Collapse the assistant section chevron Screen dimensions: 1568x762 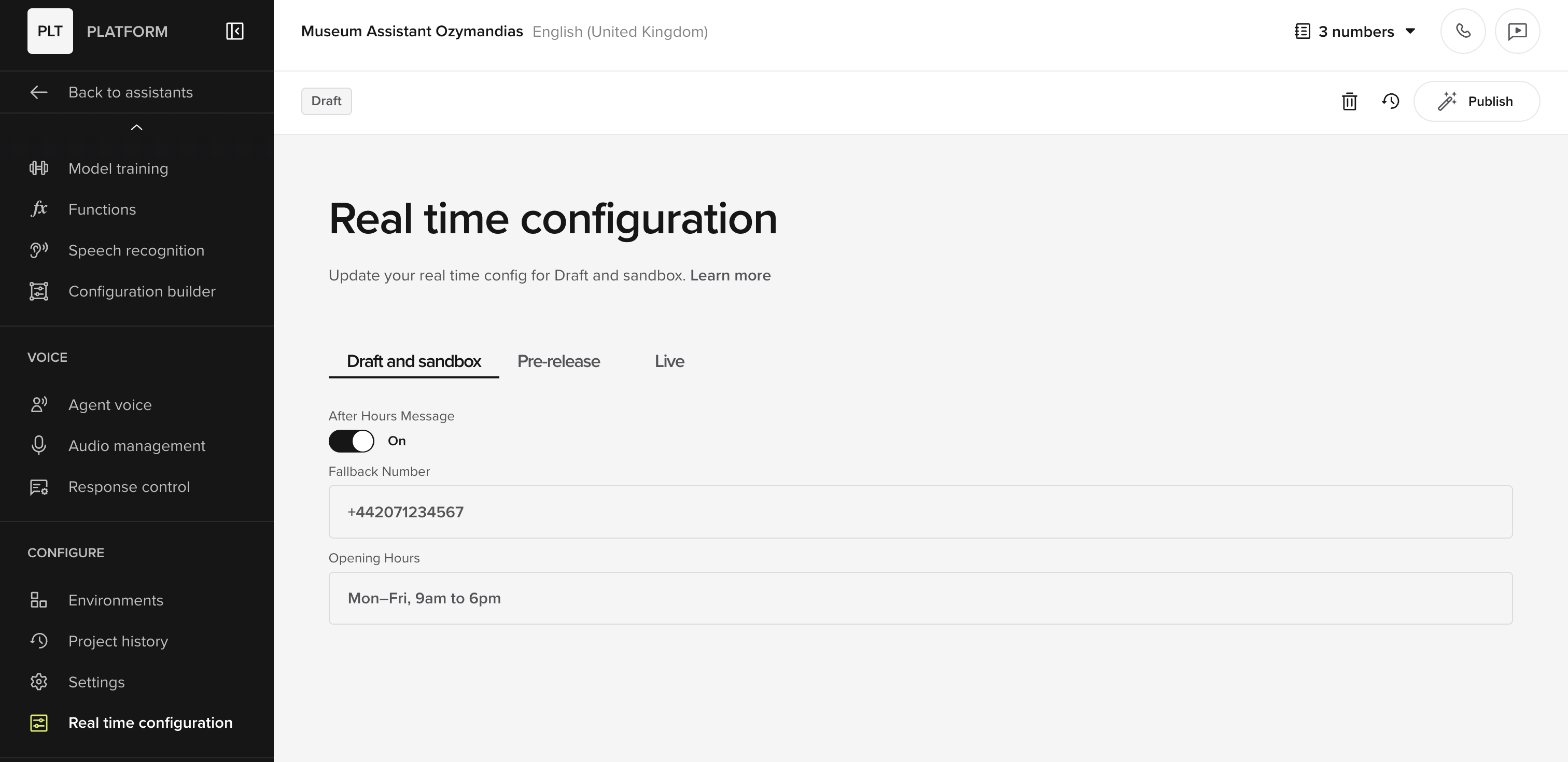click(x=137, y=128)
